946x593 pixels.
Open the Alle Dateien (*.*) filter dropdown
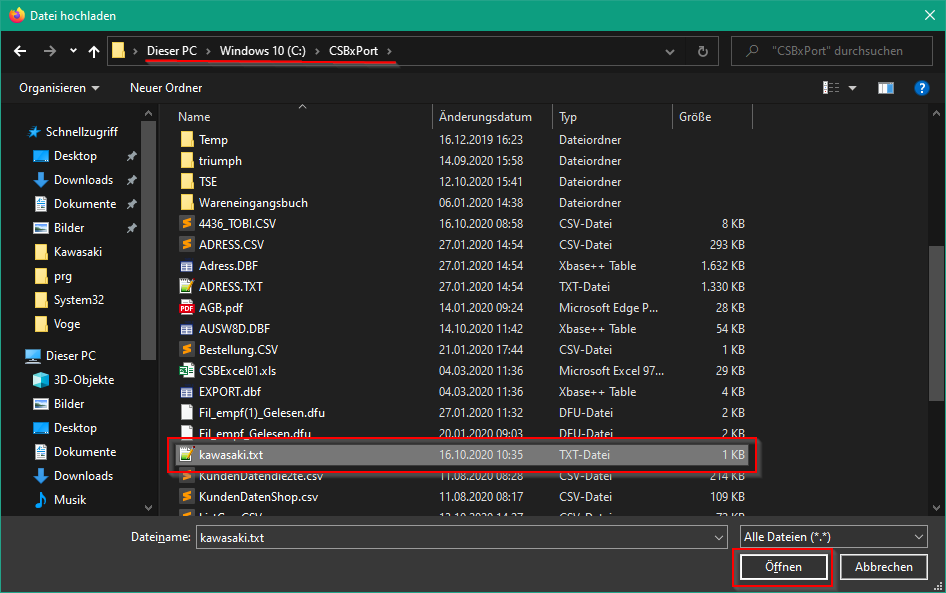(833, 537)
